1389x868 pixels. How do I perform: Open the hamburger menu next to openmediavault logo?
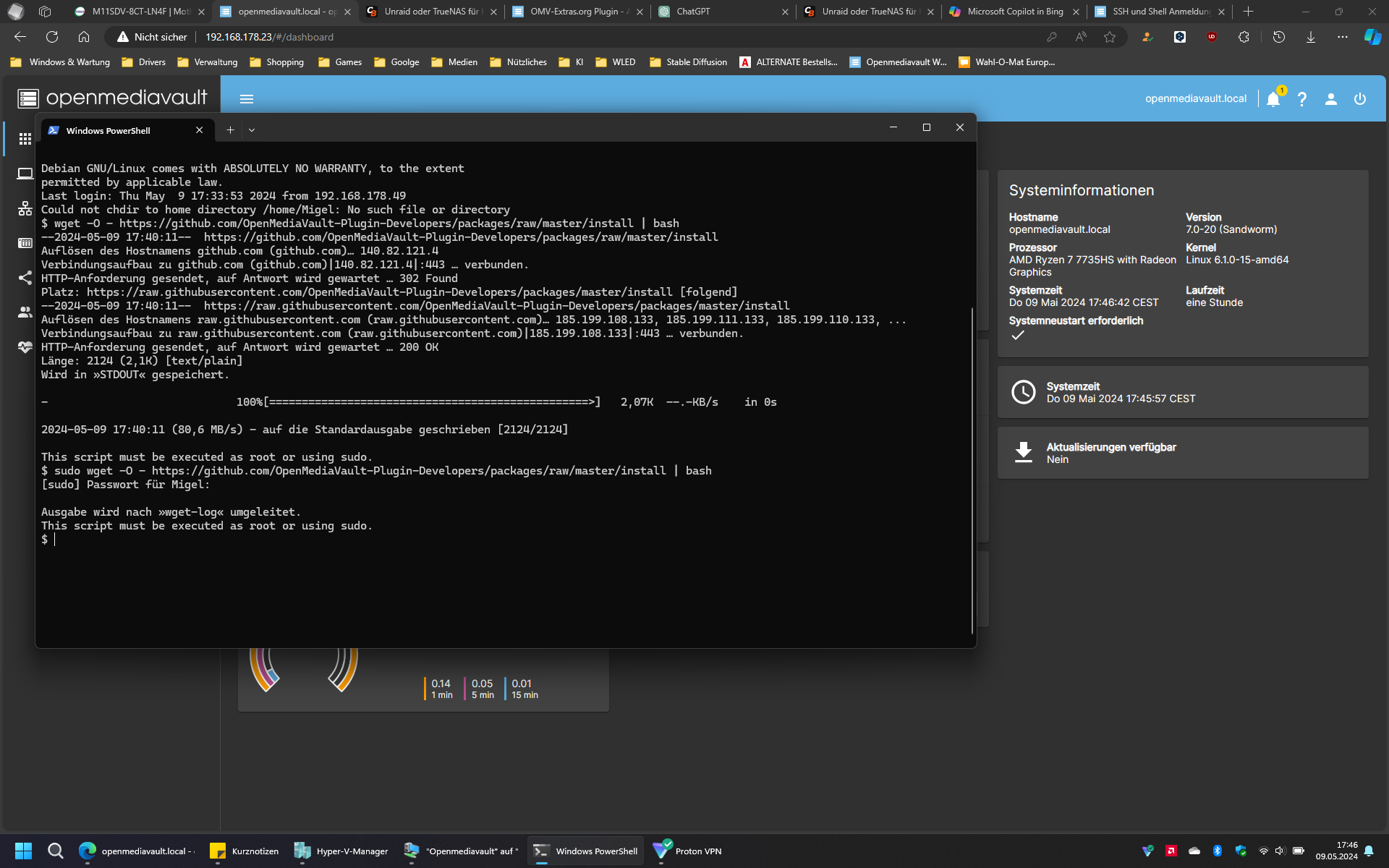(247, 99)
